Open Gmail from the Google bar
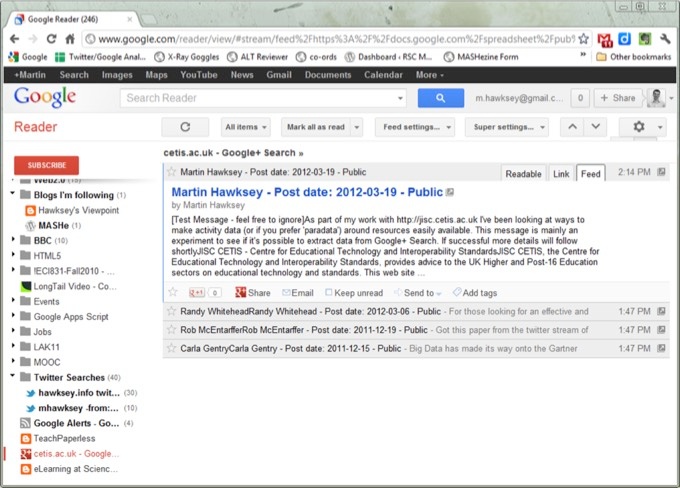This screenshot has height=488, width=680. click(279, 75)
